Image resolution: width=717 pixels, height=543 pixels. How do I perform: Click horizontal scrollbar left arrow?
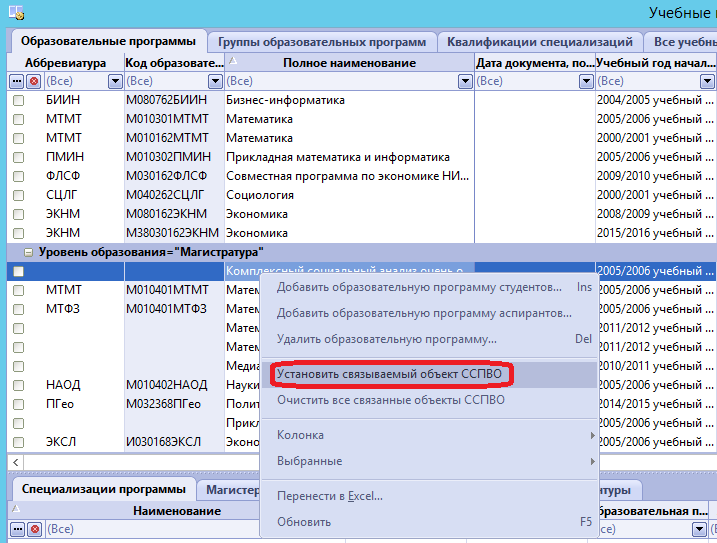tap(16, 462)
